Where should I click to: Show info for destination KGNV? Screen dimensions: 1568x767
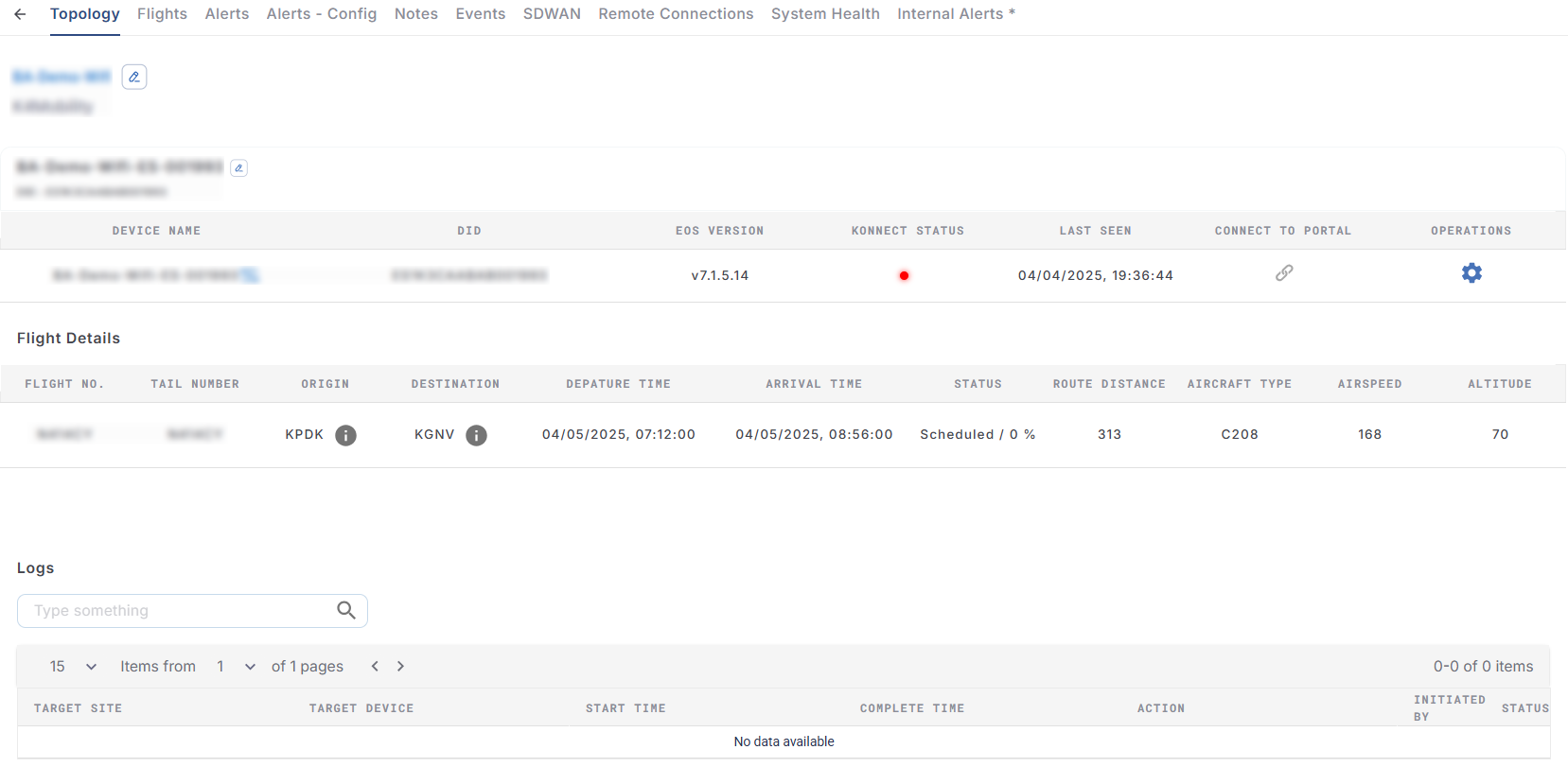tap(476, 435)
